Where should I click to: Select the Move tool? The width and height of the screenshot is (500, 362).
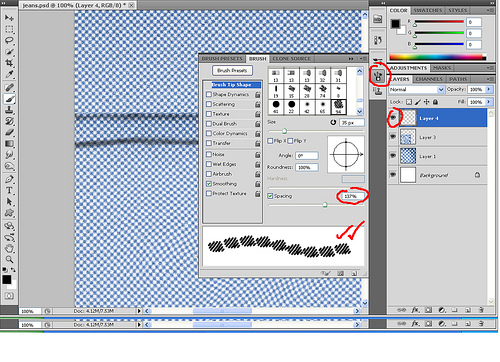(x=9, y=18)
